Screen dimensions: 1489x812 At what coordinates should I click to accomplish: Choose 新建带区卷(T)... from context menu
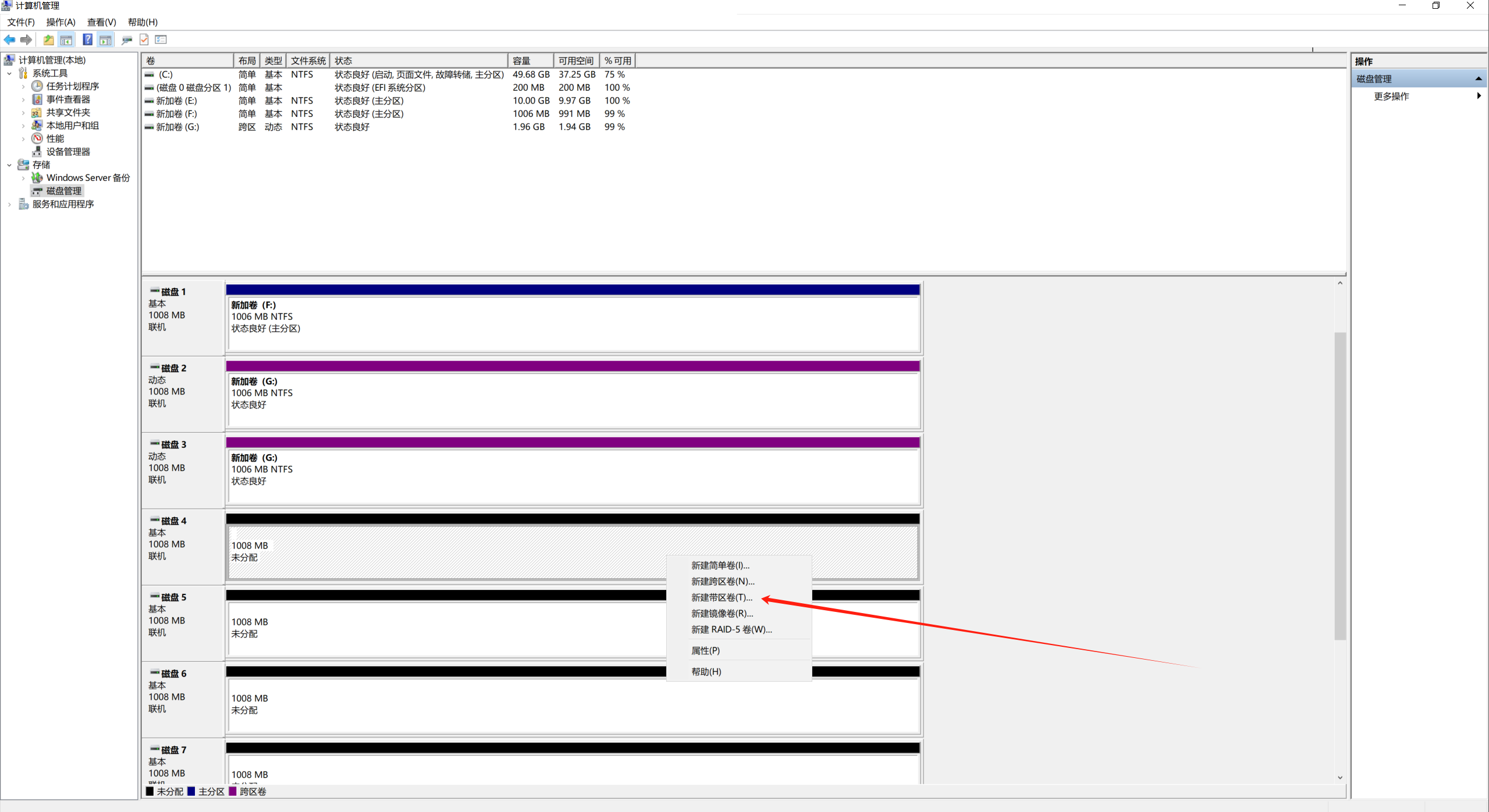point(722,597)
